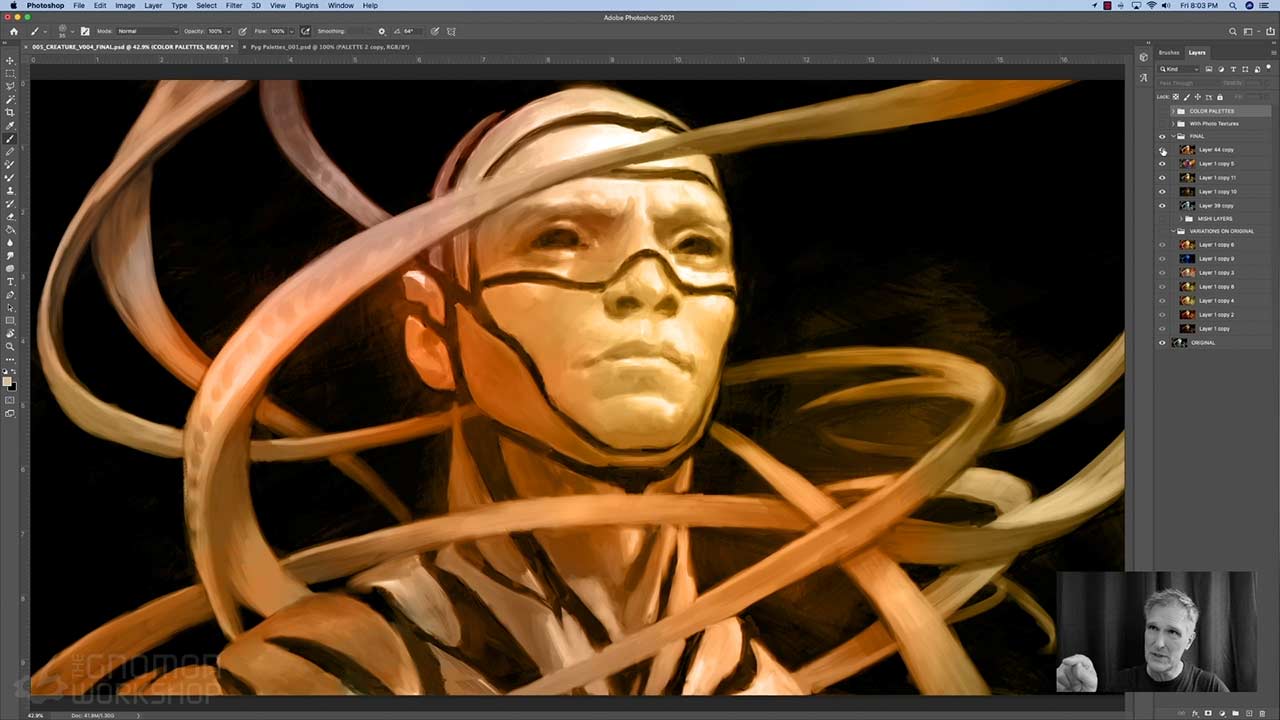
Task: Click the foreground color swatch
Action: pyautogui.click(x=8, y=381)
